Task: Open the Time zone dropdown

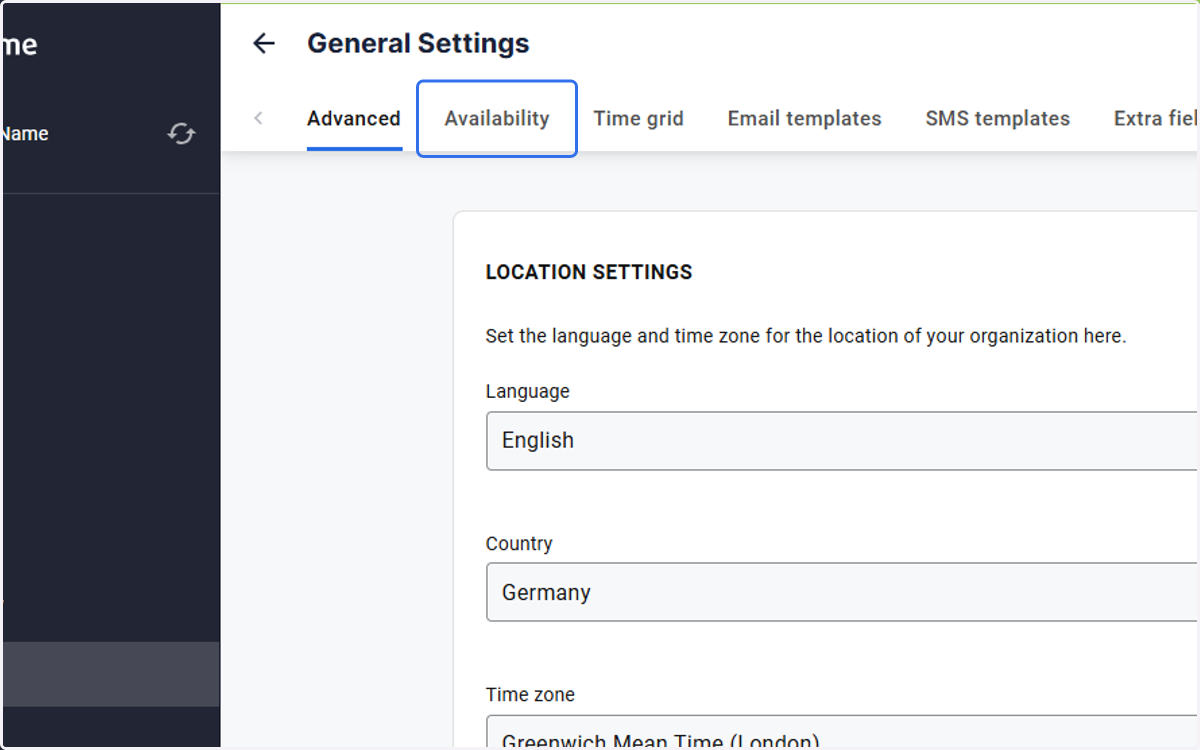Action: 842,731
